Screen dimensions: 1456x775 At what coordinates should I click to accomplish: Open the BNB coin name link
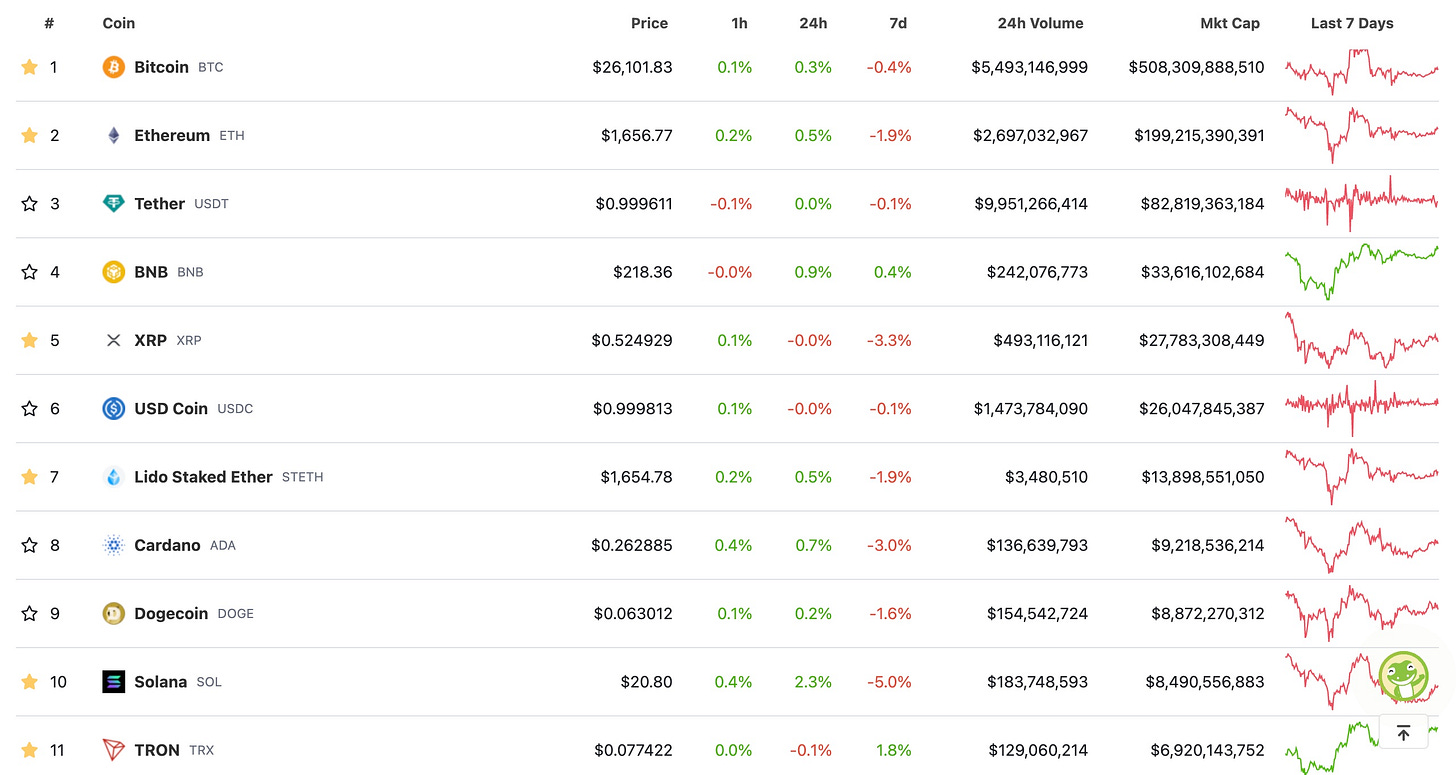(x=151, y=272)
